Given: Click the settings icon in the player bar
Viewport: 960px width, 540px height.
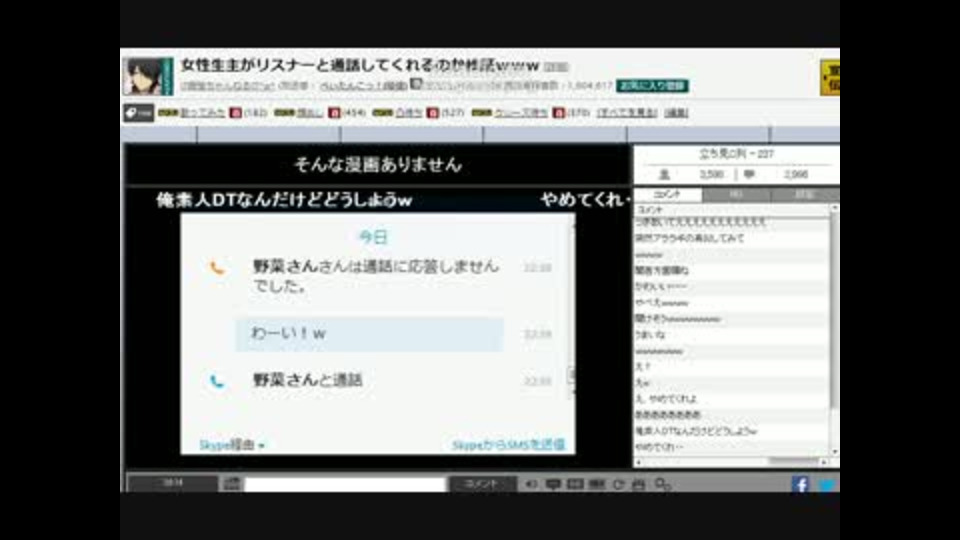Looking at the screenshot, I should 662,484.
